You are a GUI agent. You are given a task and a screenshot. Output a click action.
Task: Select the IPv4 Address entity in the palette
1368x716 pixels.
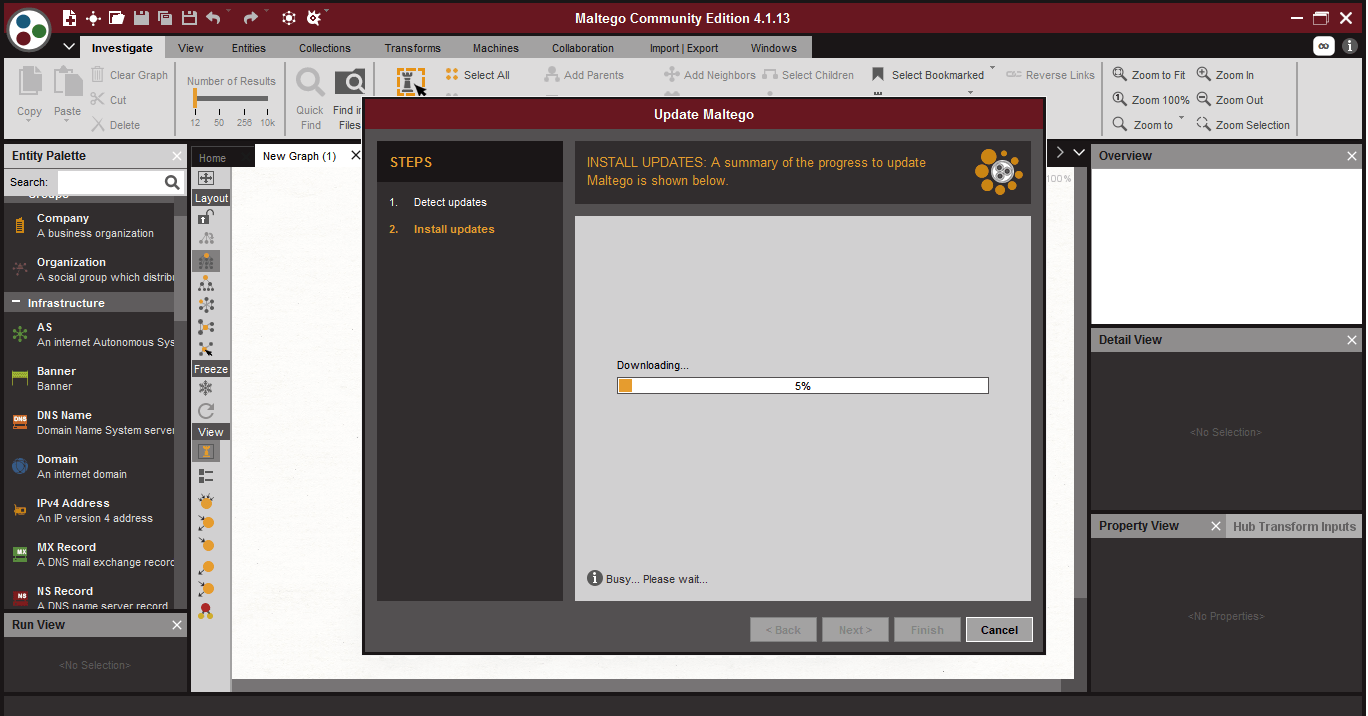90,511
